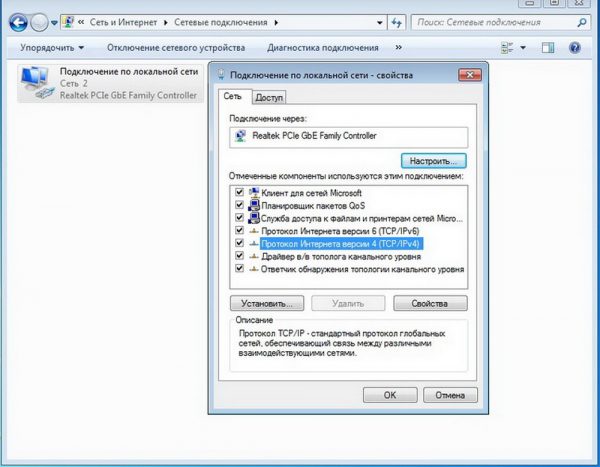Viewport: 600px width, 467px height.
Task: Select 'Драйвер в/в тополога канального уровня' row
Action: point(341,256)
